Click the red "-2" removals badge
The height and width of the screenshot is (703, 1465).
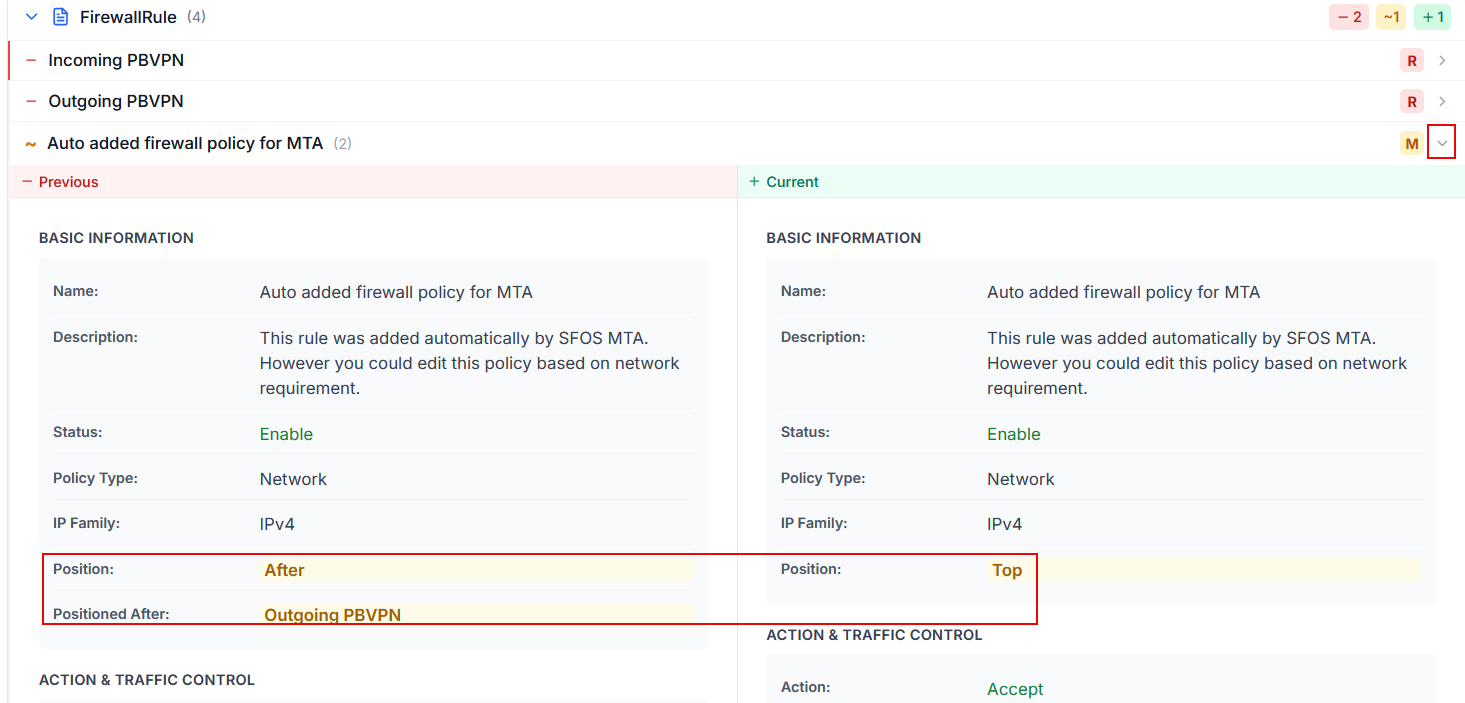pos(1348,16)
